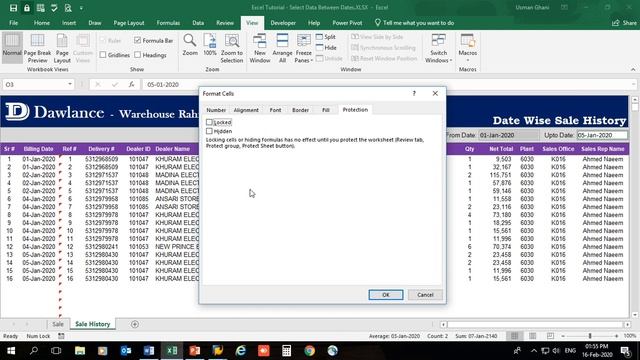This screenshot has height=360, width=640.
Task: Open the Border tab in Format Cells
Action: pyautogui.click(x=300, y=110)
